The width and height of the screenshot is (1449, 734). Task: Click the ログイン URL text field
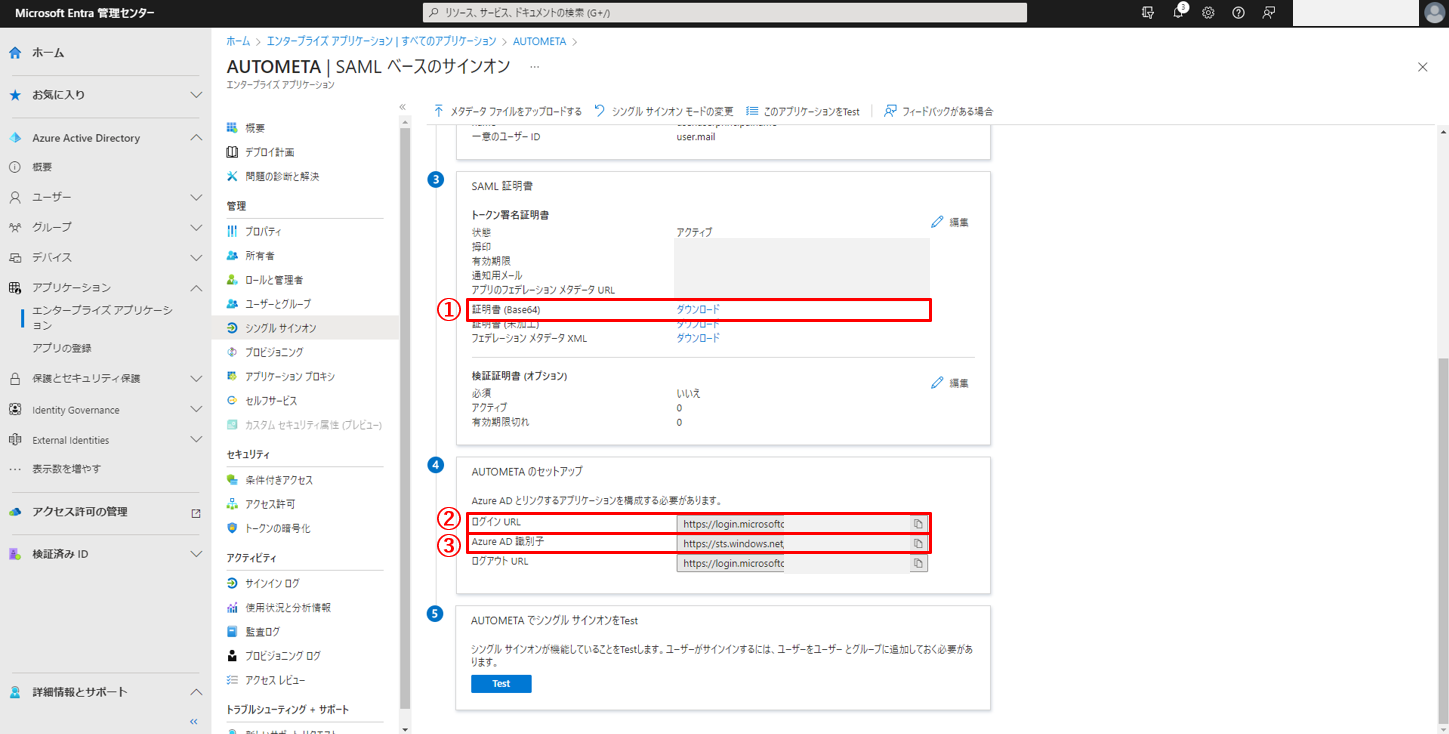(x=792, y=523)
